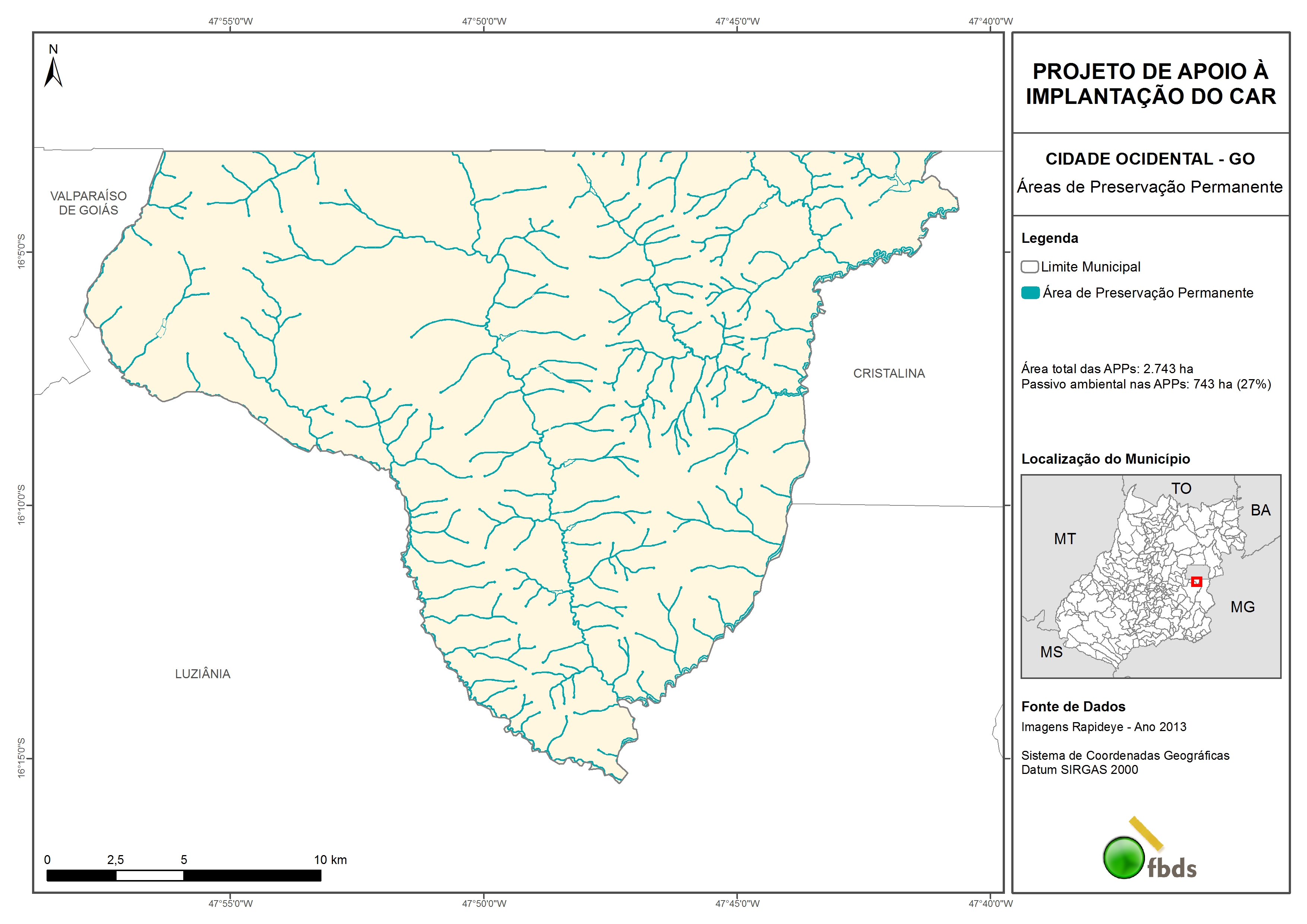Click the MT label in inset map
1307x924 pixels.
1065,539
